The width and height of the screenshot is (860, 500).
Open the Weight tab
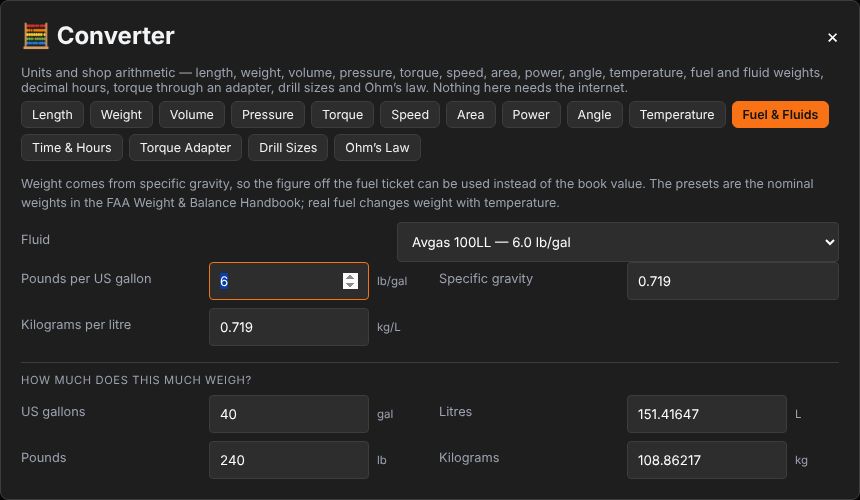121,115
